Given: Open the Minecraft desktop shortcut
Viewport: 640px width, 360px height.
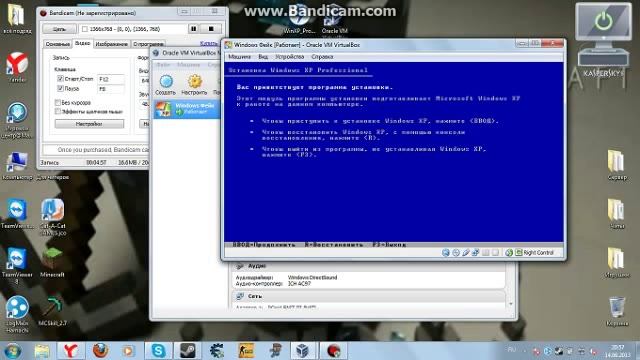Looking at the screenshot, I should point(52,262).
